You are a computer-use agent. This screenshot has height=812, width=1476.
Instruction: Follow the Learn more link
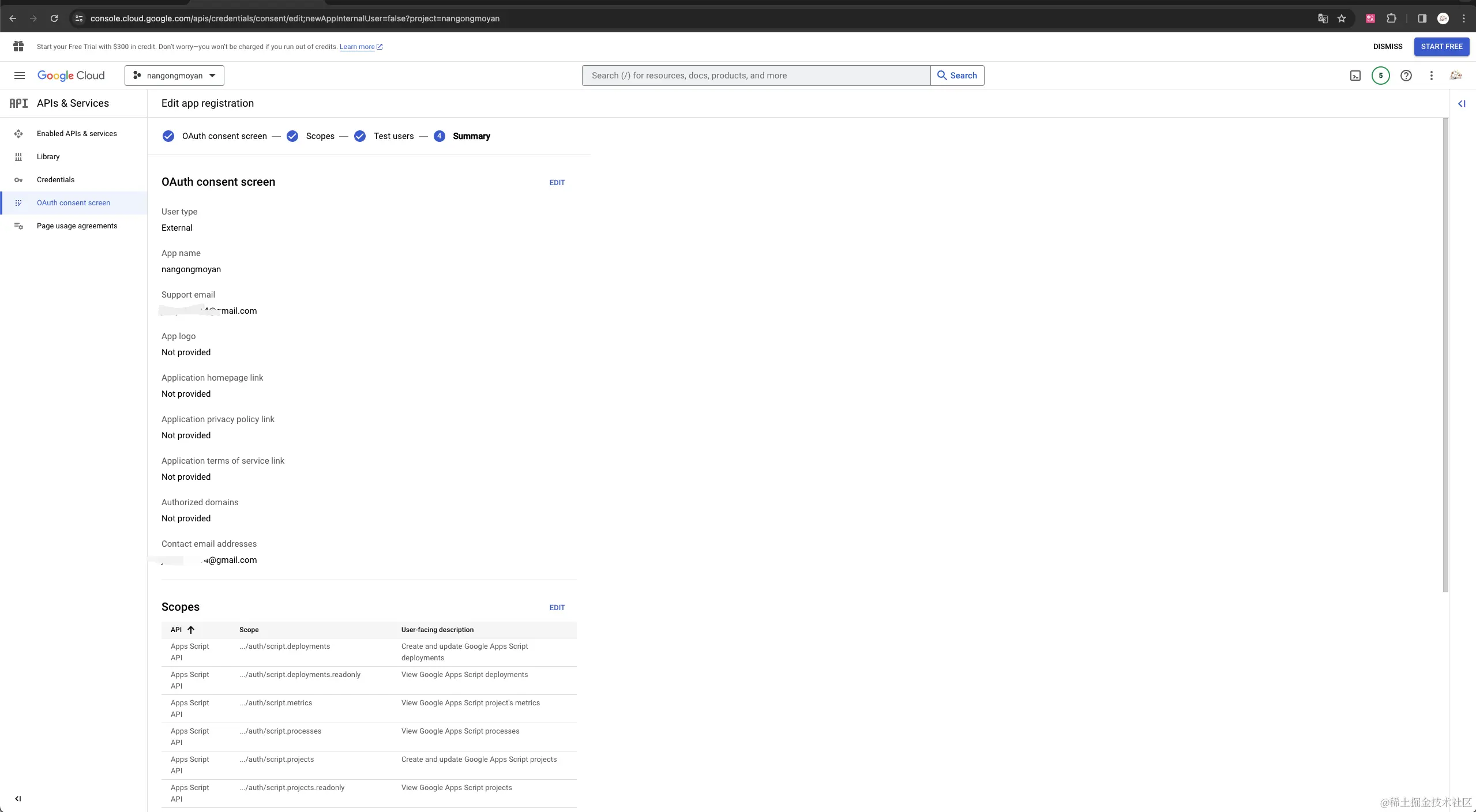pos(357,47)
